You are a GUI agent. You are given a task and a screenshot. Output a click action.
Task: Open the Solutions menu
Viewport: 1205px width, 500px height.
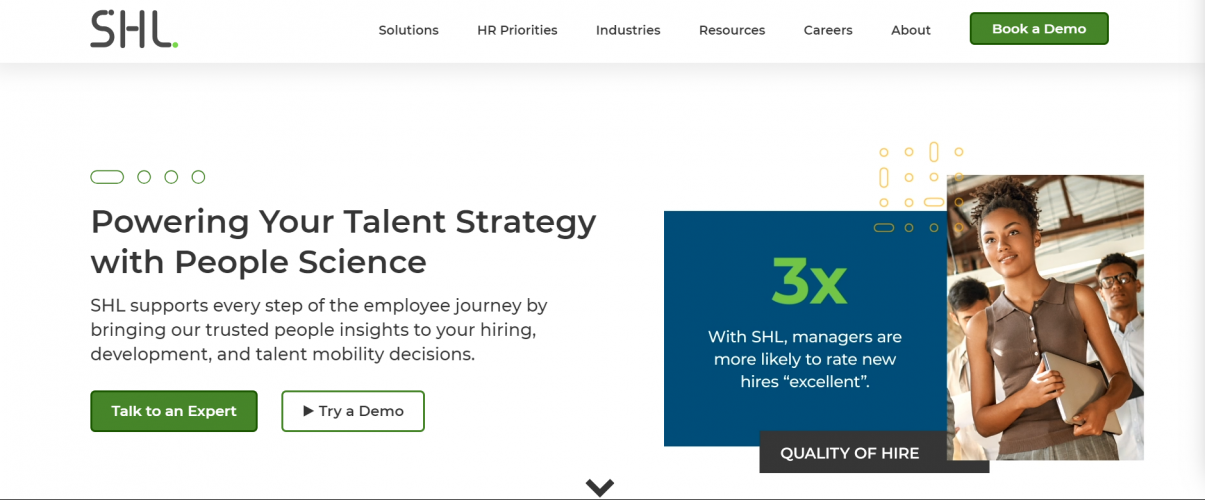click(408, 30)
